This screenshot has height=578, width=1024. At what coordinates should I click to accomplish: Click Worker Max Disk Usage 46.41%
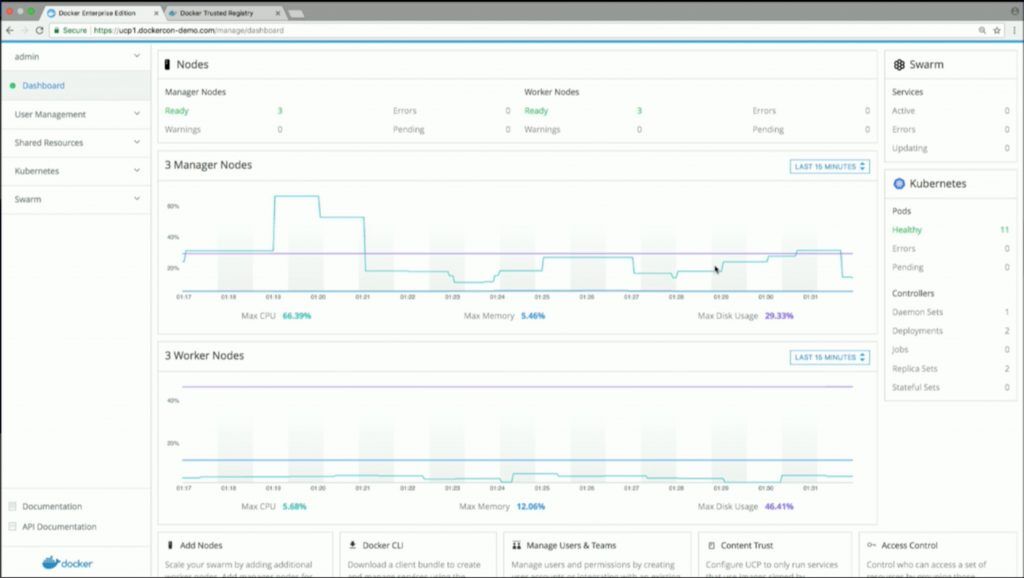click(x=779, y=506)
